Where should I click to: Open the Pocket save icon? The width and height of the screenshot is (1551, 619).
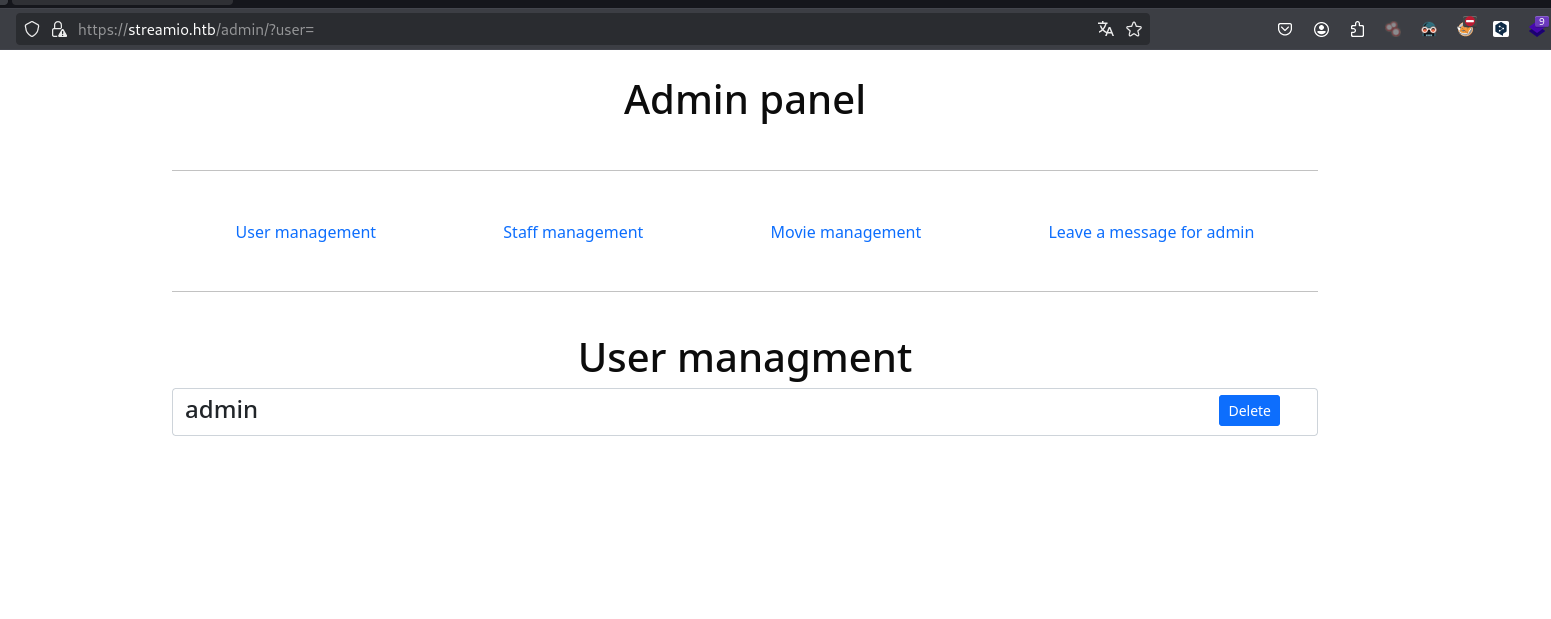click(1285, 29)
